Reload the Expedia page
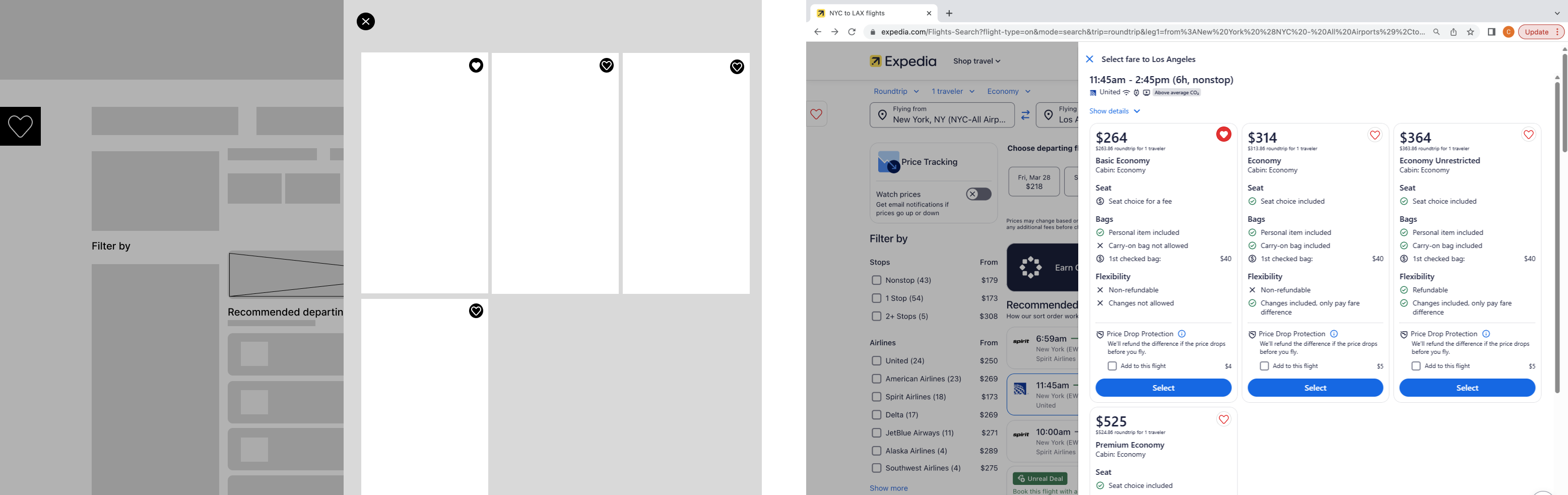 coord(852,32)
